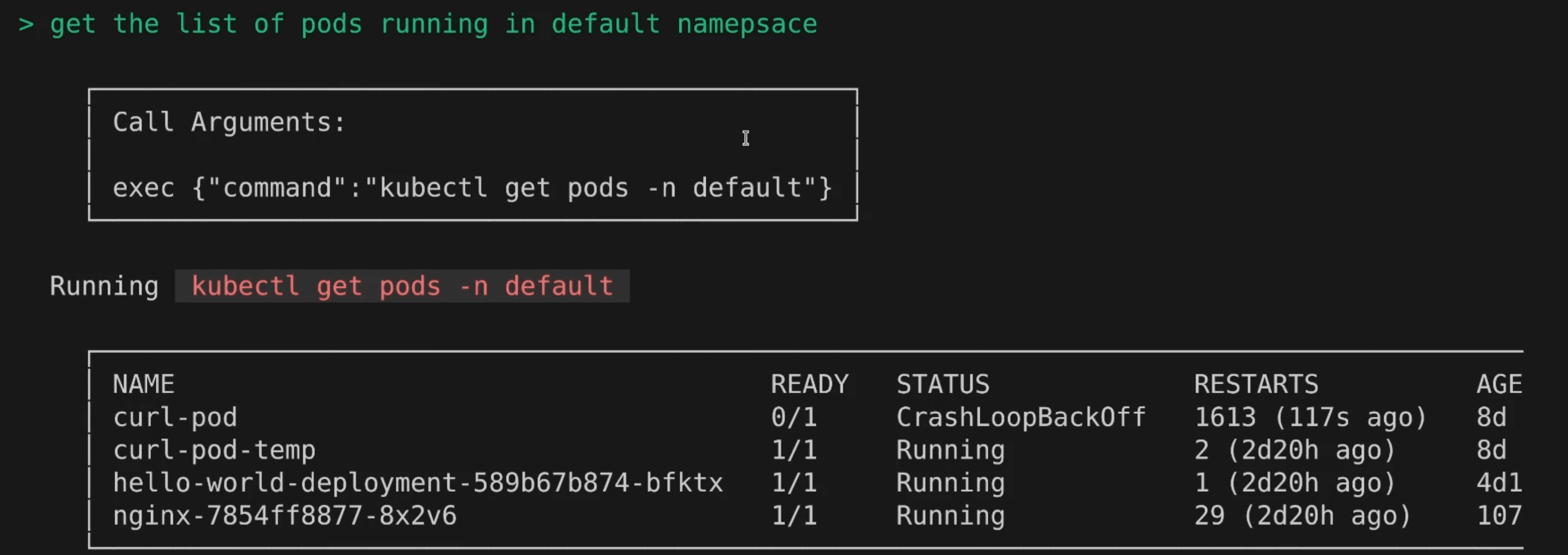Click the '29 (2d20h ago)' restarts value
Screen dimensions: 1568x555
(1303, 516)
